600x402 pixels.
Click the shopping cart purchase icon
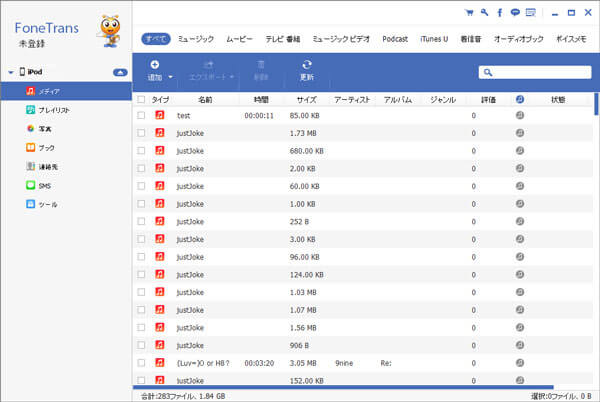point(469,14)
